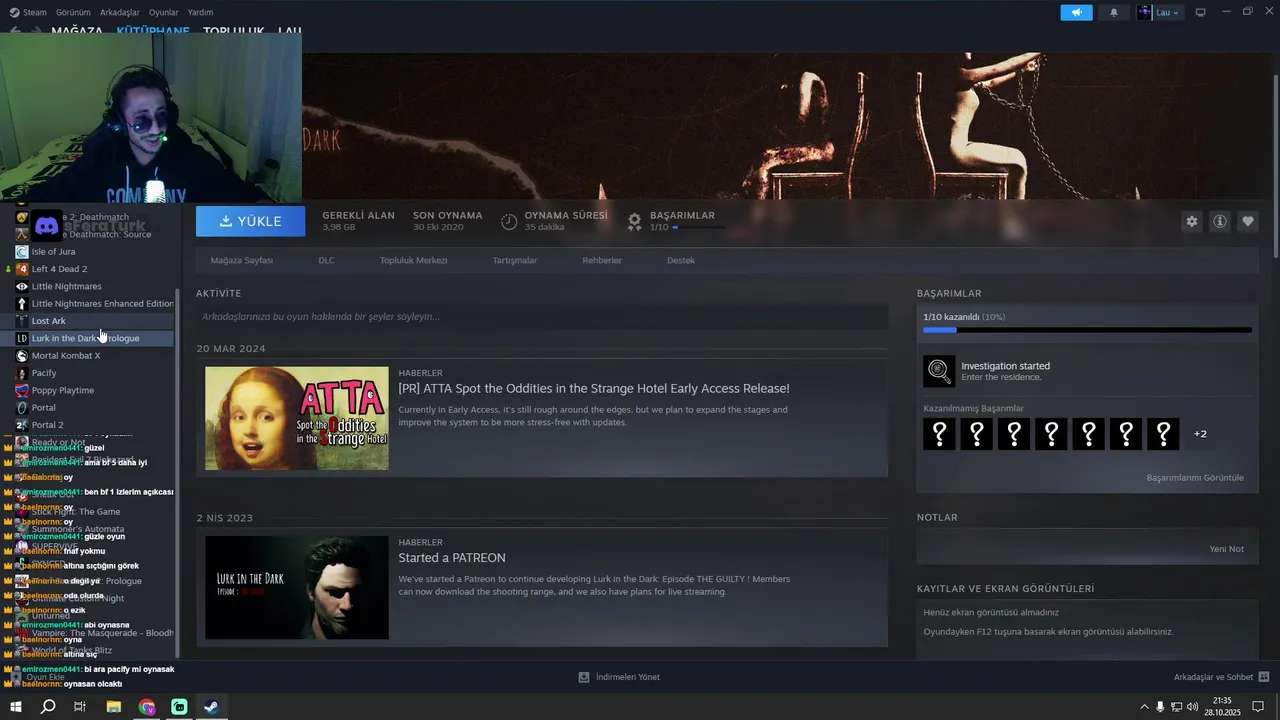Open the DLC tab
The width and height of the screenshot is (1280, 720).
[326, 260]
